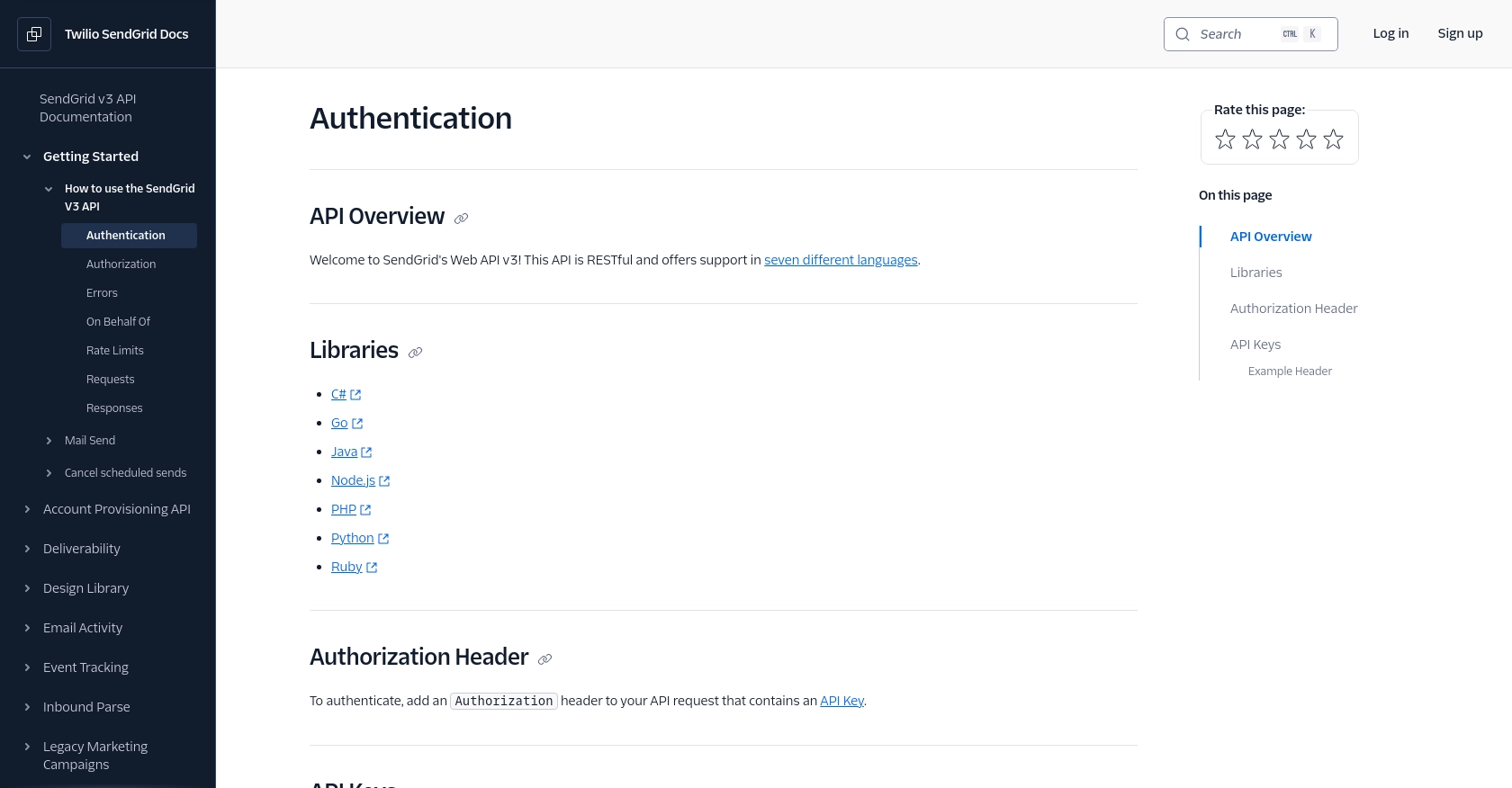Image resolution: width=1512 pixels, height=788 pixels.
Task: Click external-link icon next to C#
Action: [355, 395]
